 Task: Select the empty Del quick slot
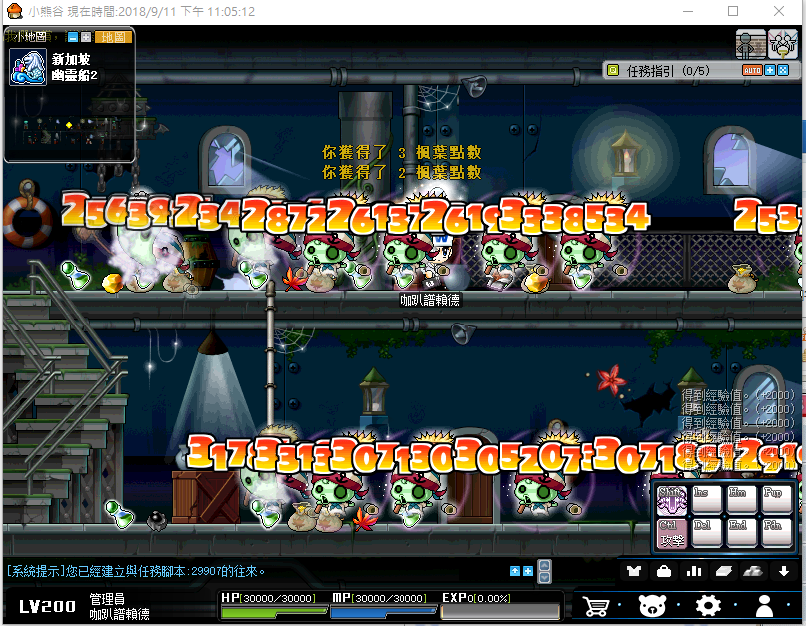click(707, 533)
